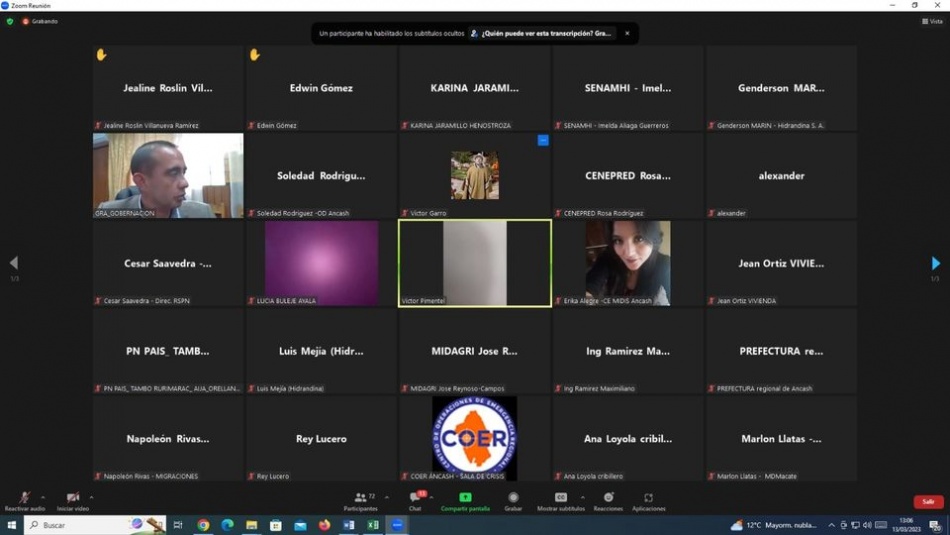Image resolution: width=950 pixels, height=535 pixels.
Task: Expand the arrow next to Participantes
Action: [387, 497]
